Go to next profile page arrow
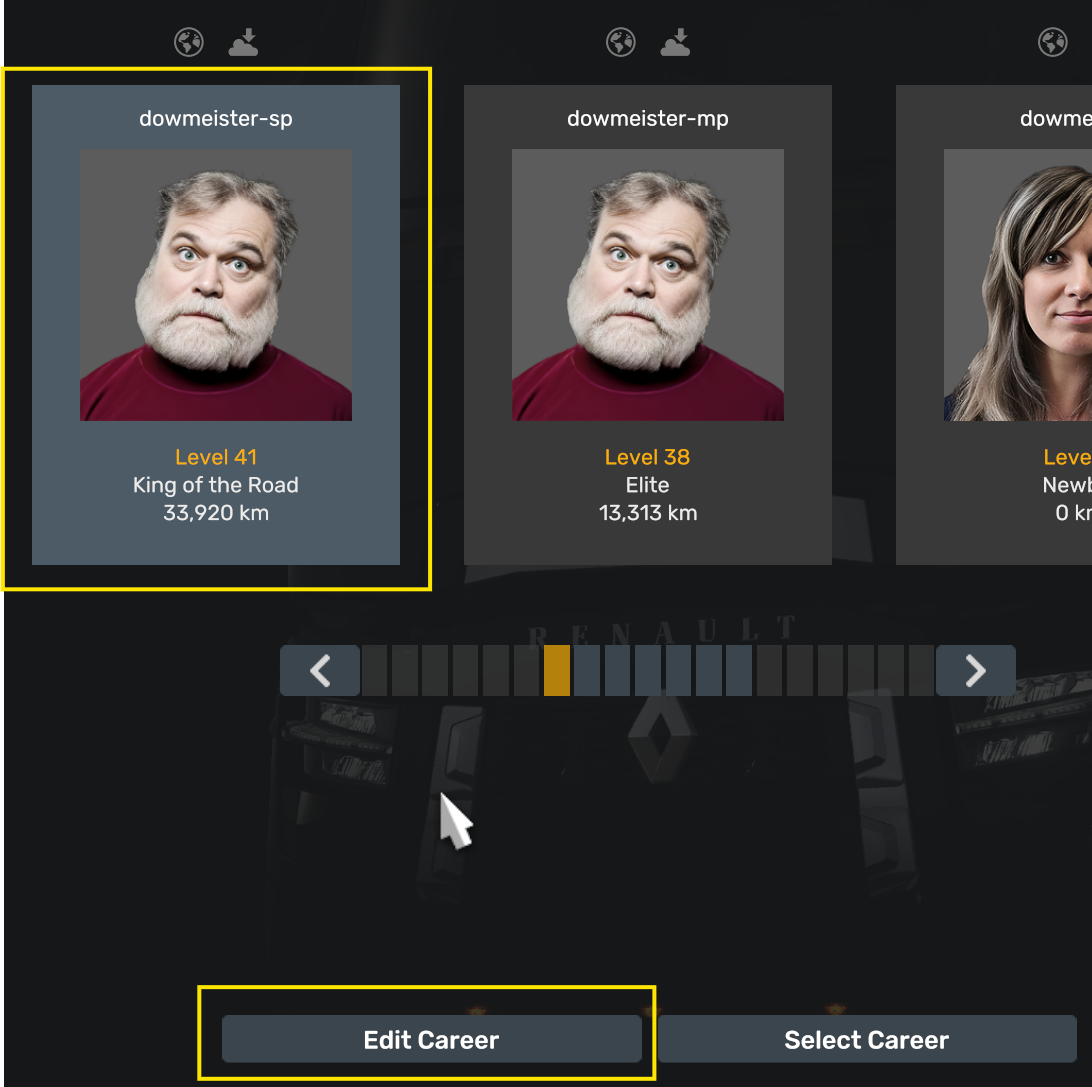1092x1087 pixels. coord(976,671)
